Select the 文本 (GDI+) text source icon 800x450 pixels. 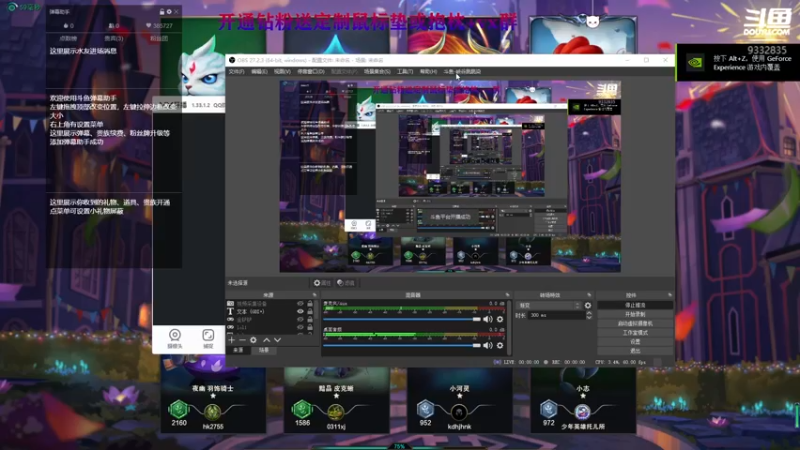tap(230, 311)
